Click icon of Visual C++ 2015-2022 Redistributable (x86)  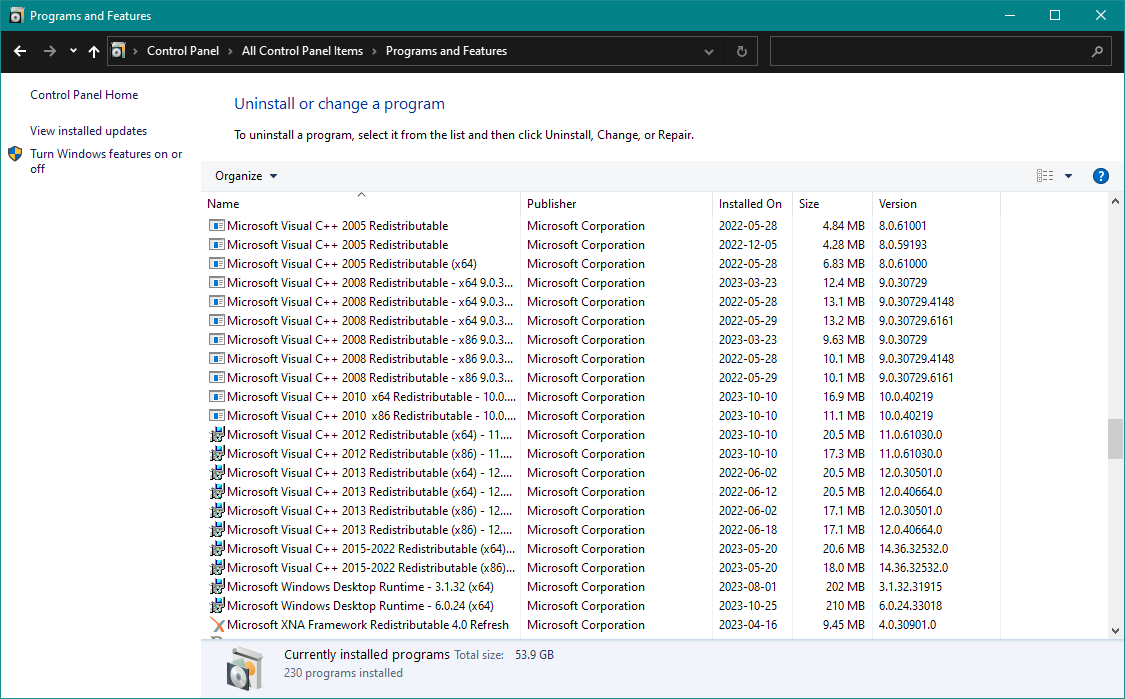click(217, 568)
